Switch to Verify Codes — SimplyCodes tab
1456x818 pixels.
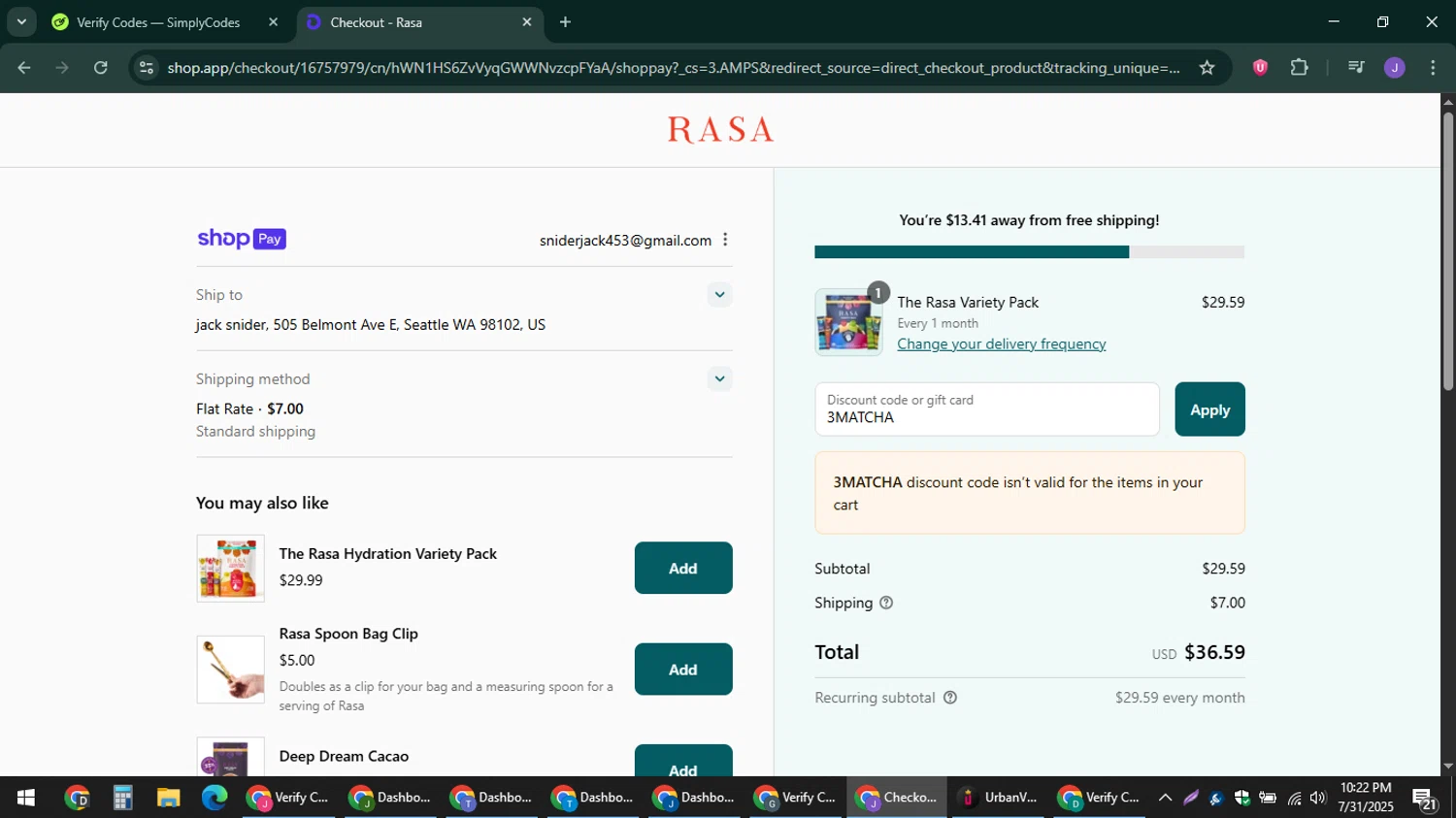click(x=158, y=22)
